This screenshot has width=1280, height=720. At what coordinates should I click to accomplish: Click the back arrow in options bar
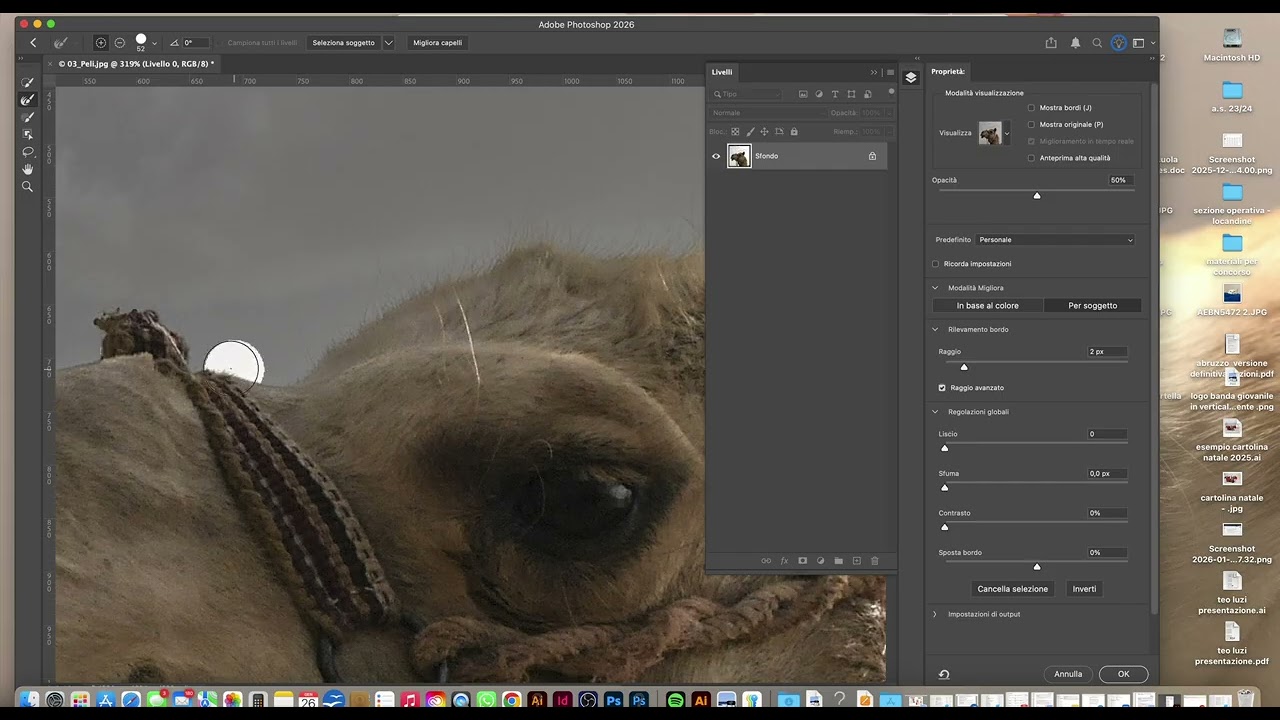(33, 43)
